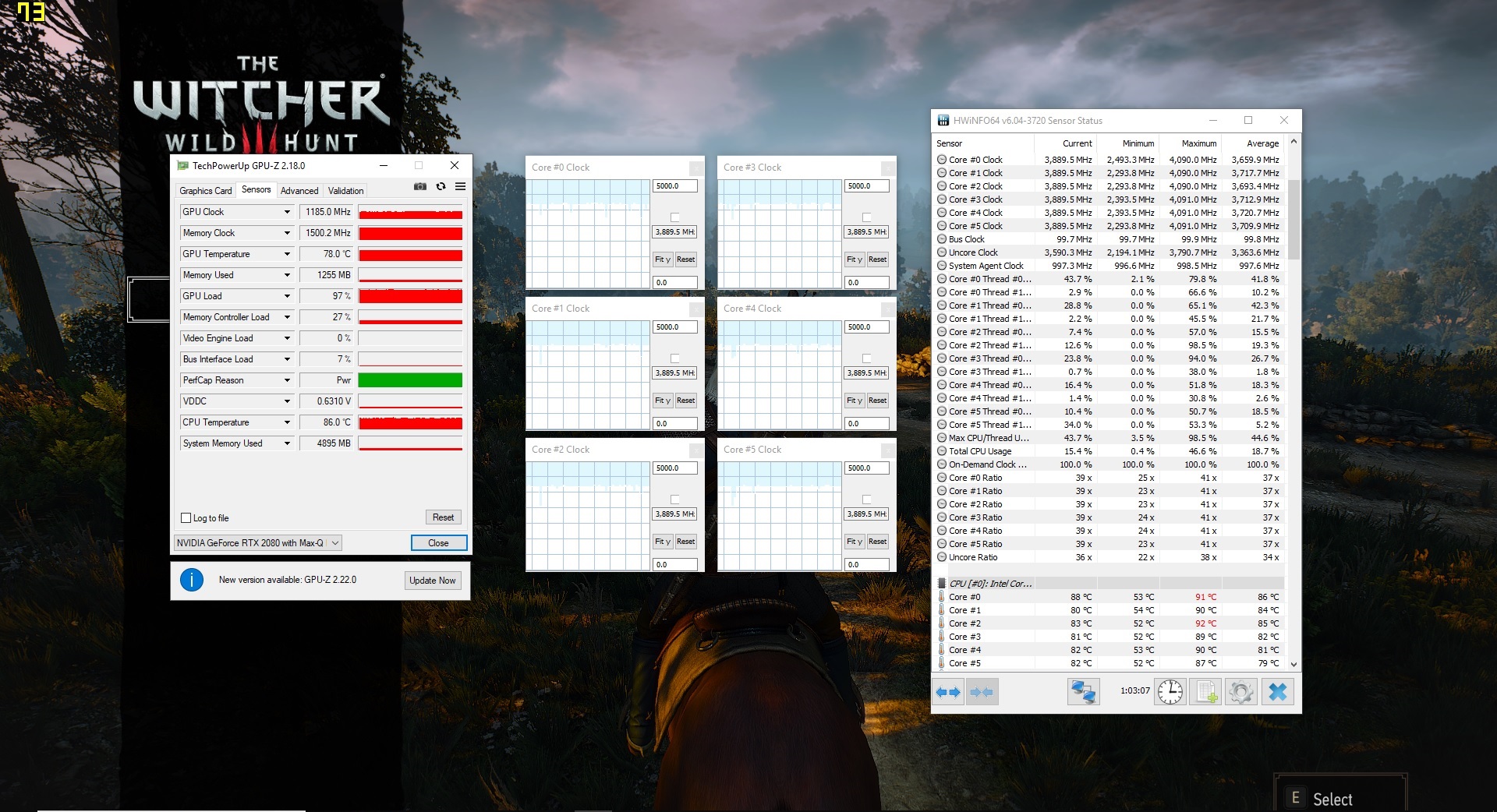Click the Close button in GPU-Z

click(438, 543)
